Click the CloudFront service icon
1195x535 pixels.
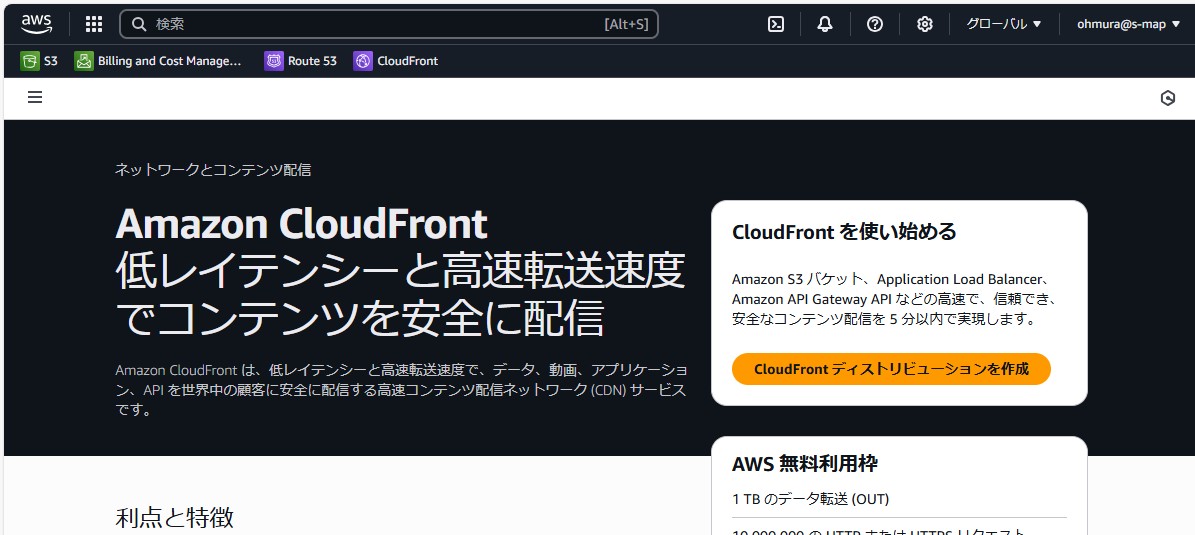(x=363, y=61)
